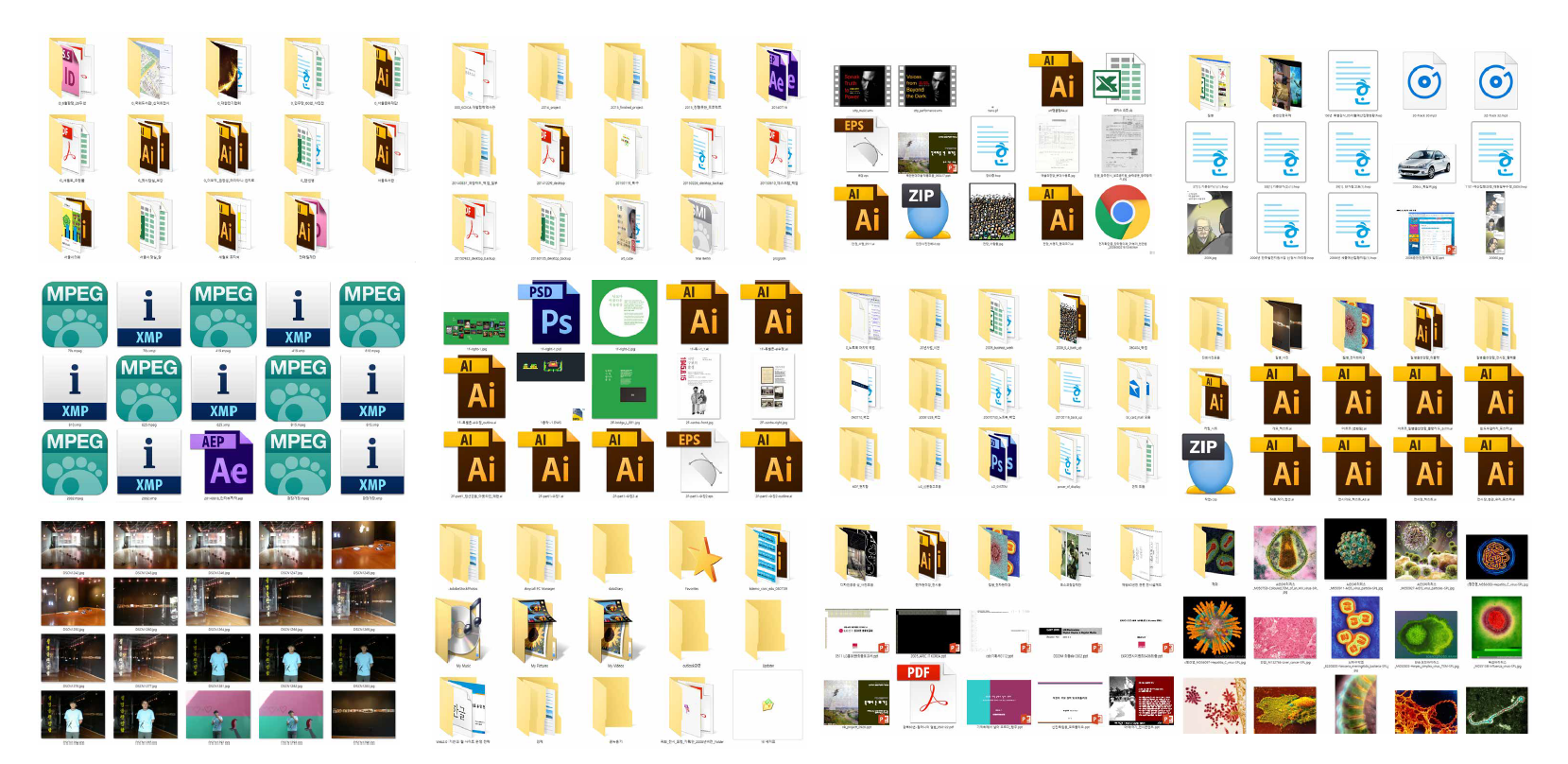1568x764 pixels.
Task: Select the silver car image thumbnail
Action: 1426,164
